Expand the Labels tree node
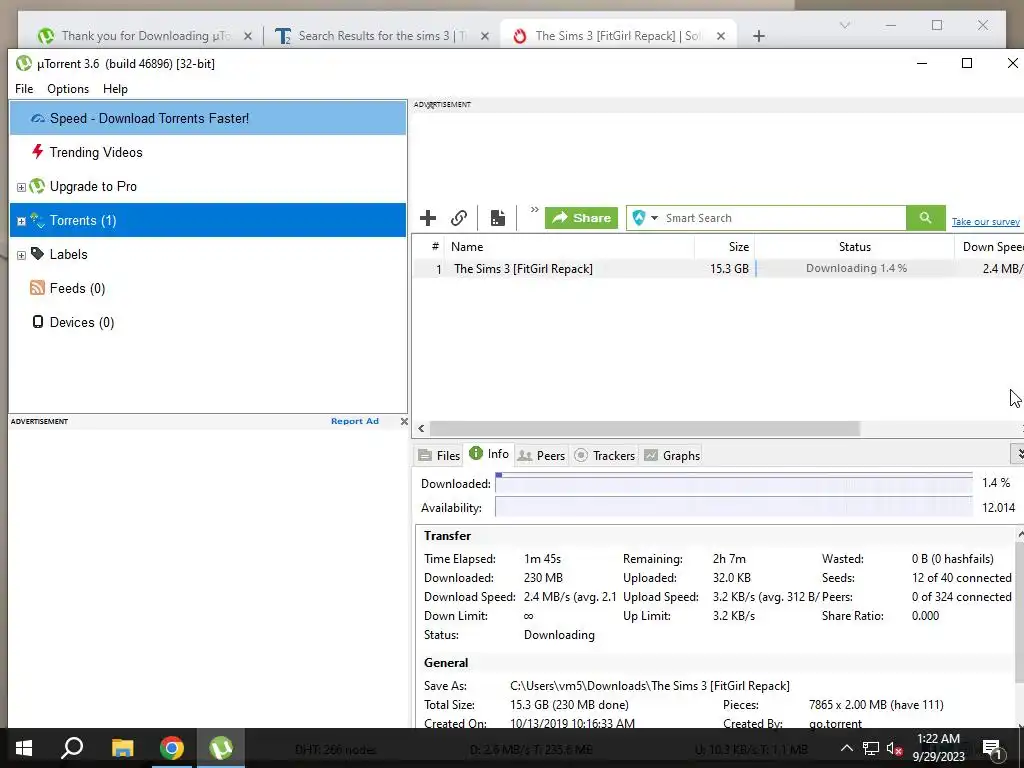 [x=21, y=255]
